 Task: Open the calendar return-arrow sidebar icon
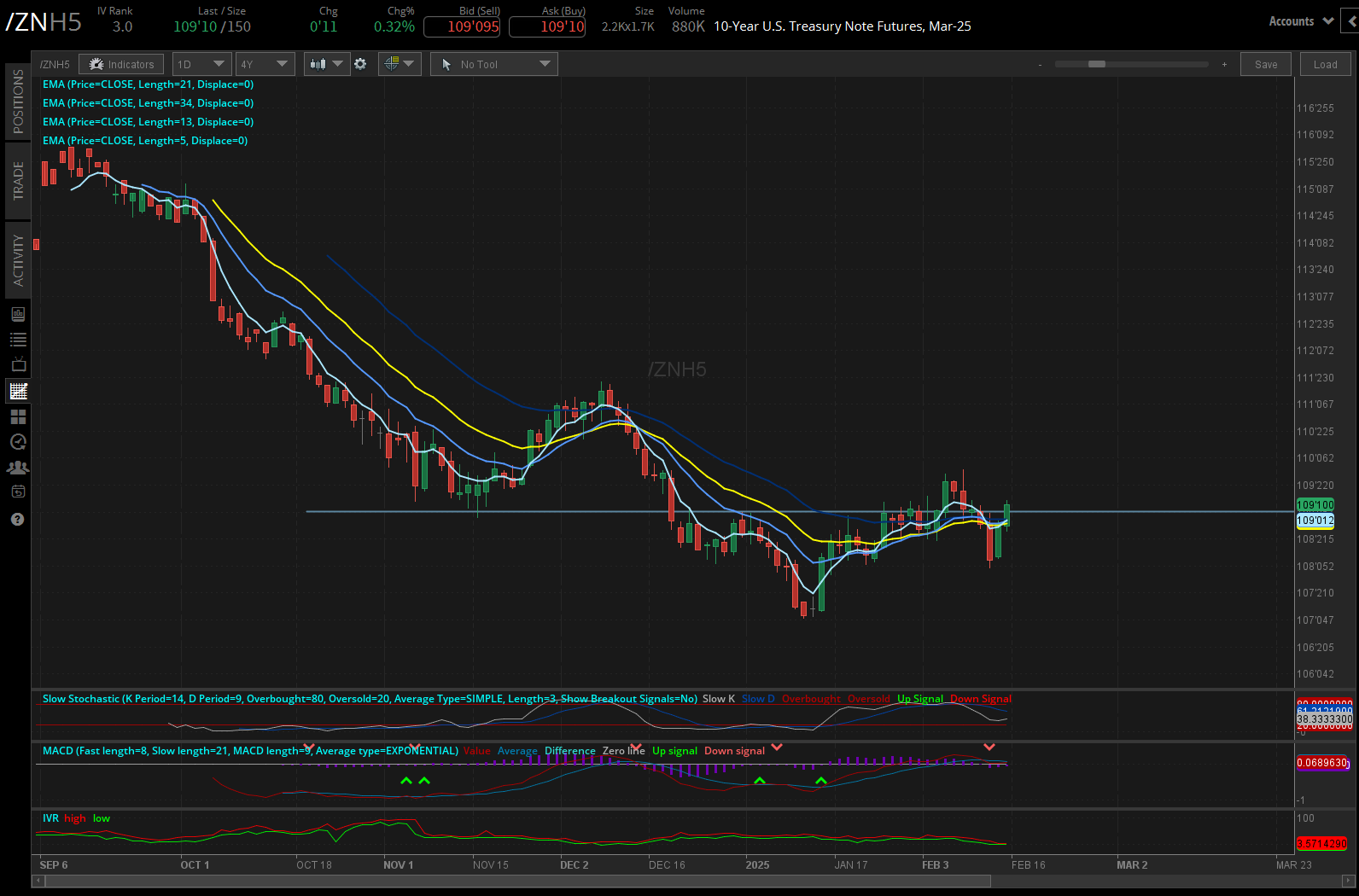coord(18,492)
